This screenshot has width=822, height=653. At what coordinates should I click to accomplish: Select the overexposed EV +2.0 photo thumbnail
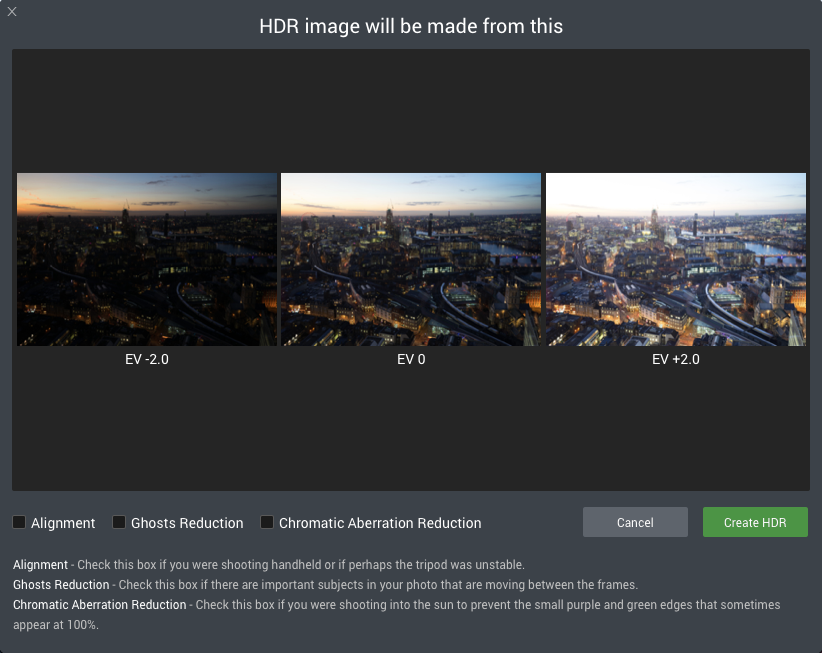click(x=676, y=259)
